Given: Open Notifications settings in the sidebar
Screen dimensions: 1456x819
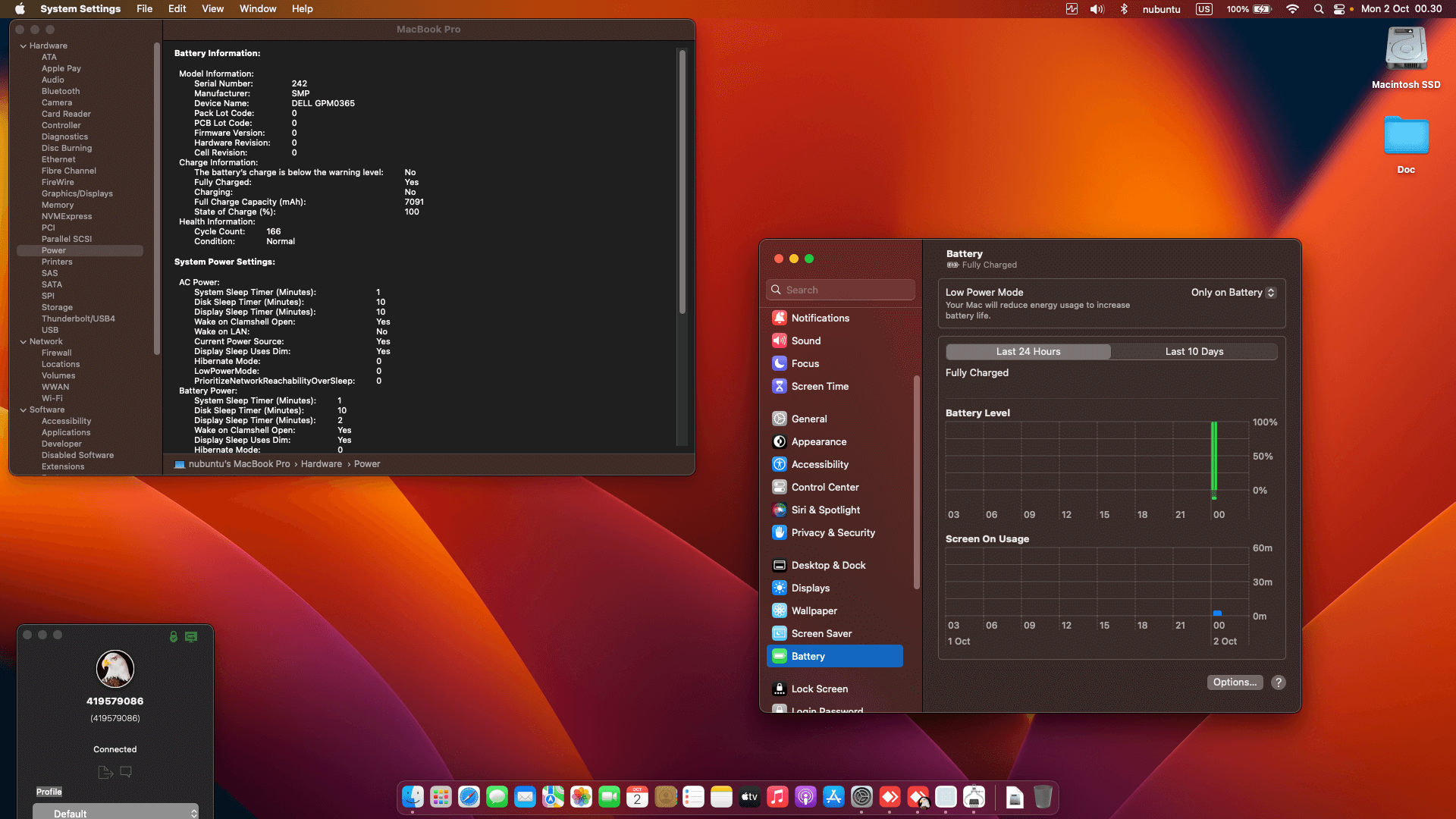Looking at the screenshot, I should click(x=820, y=318).
